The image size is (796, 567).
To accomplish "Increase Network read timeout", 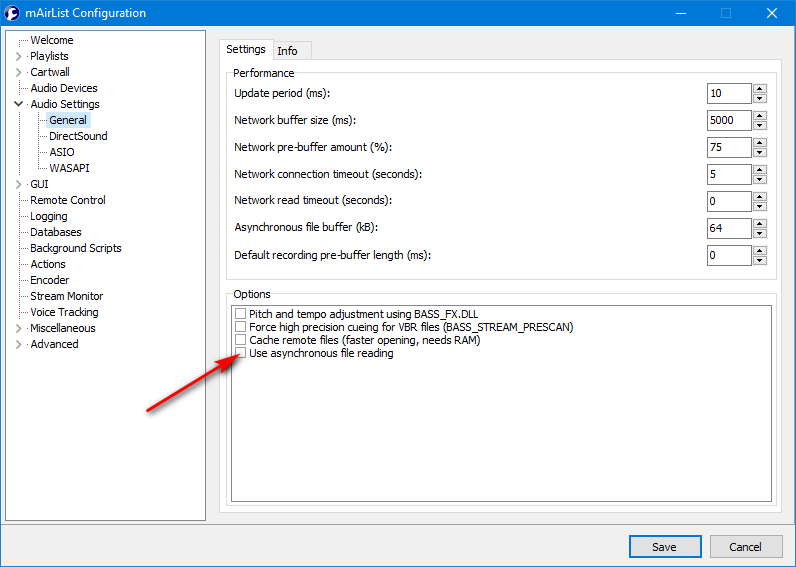I will coord(760,196).
